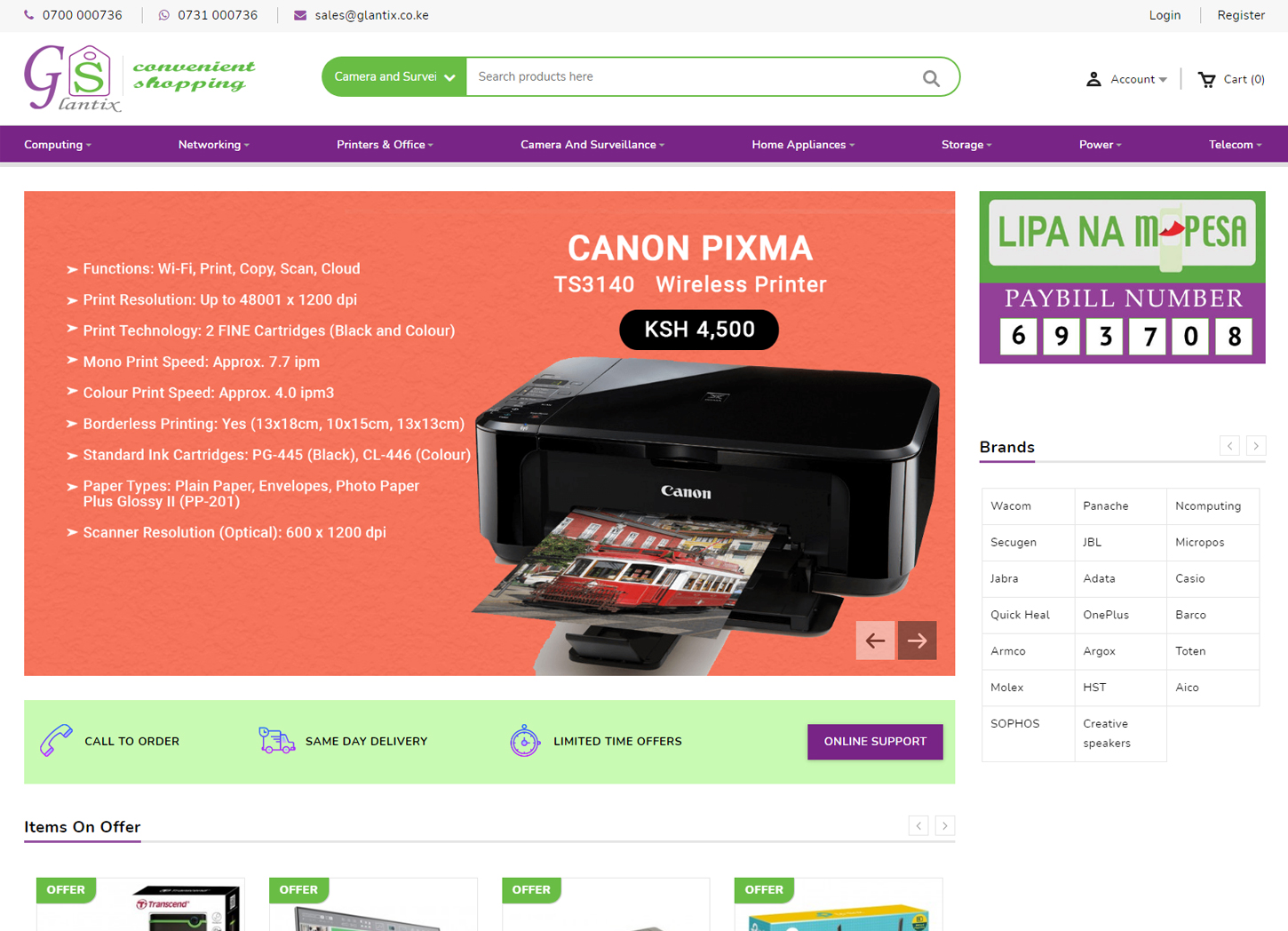Viewport: 1288px width, 931px height.
Task: Go to previous banner slide arrow
Action: click(x=875, y=640)
